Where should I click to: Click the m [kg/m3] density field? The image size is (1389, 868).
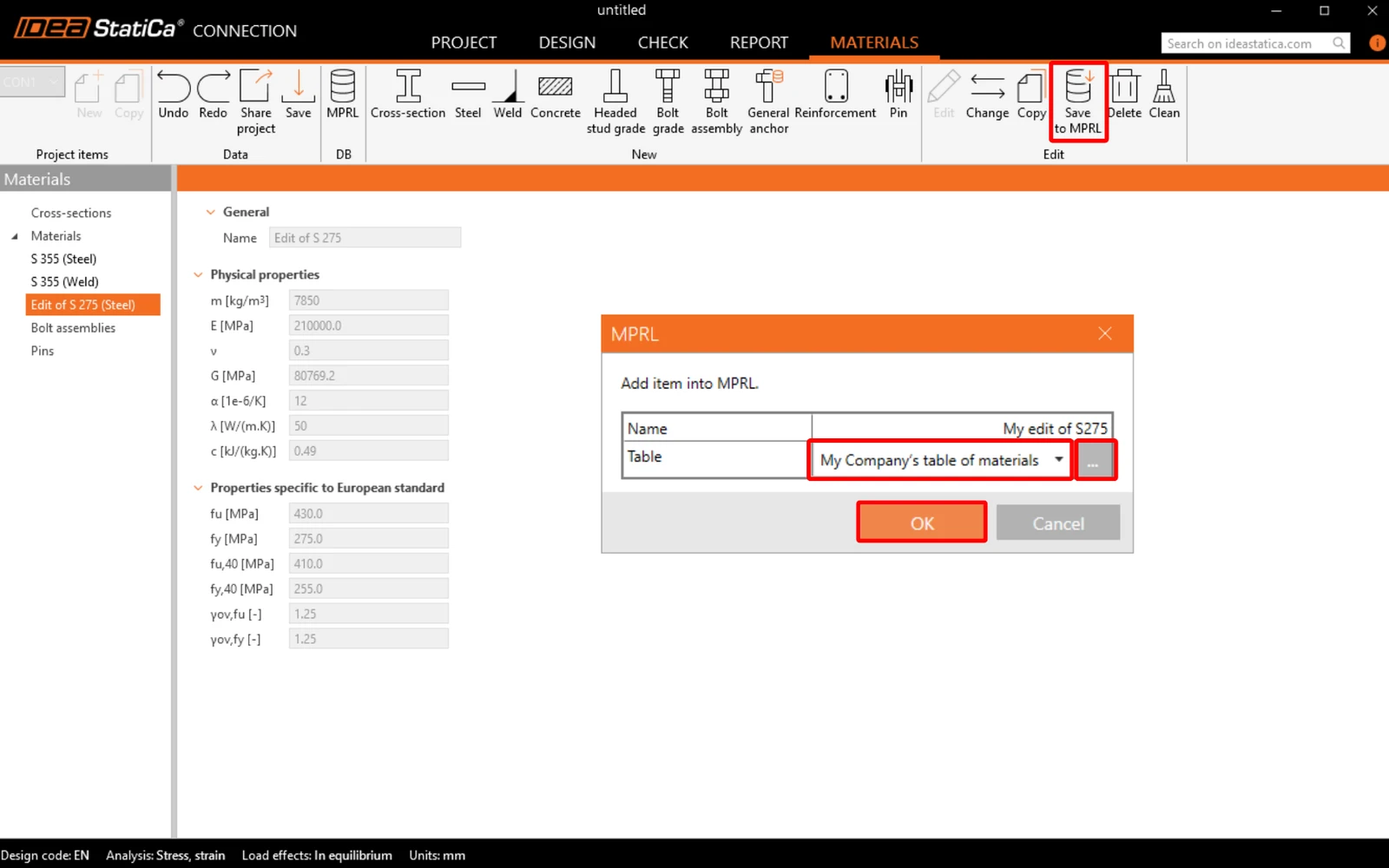click(368, 300)
